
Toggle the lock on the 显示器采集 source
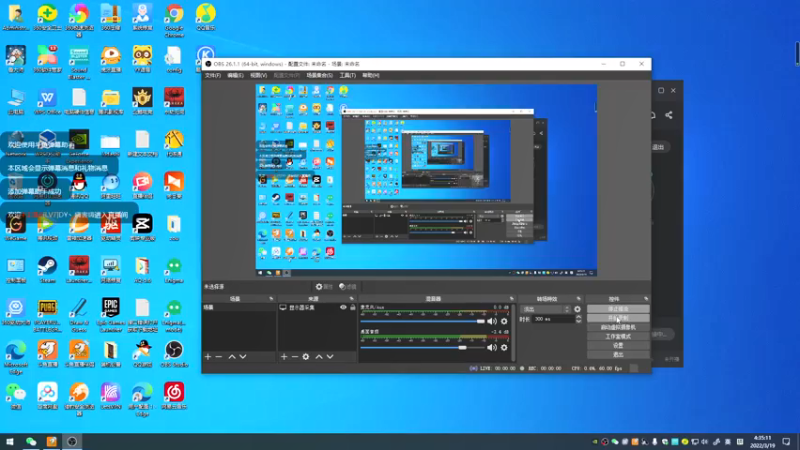353,308
